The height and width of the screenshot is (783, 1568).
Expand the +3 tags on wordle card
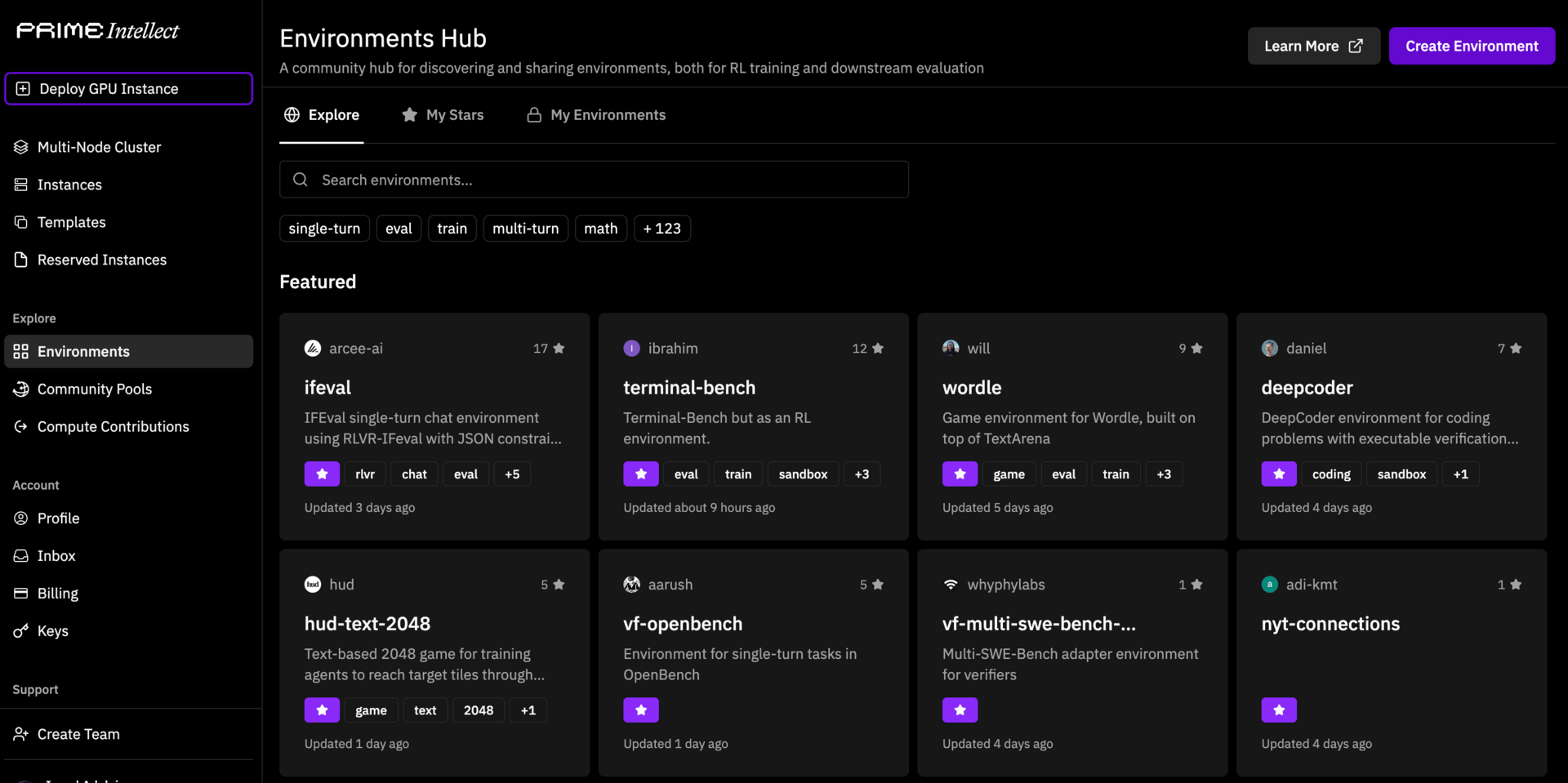[x=1164, y=474]
